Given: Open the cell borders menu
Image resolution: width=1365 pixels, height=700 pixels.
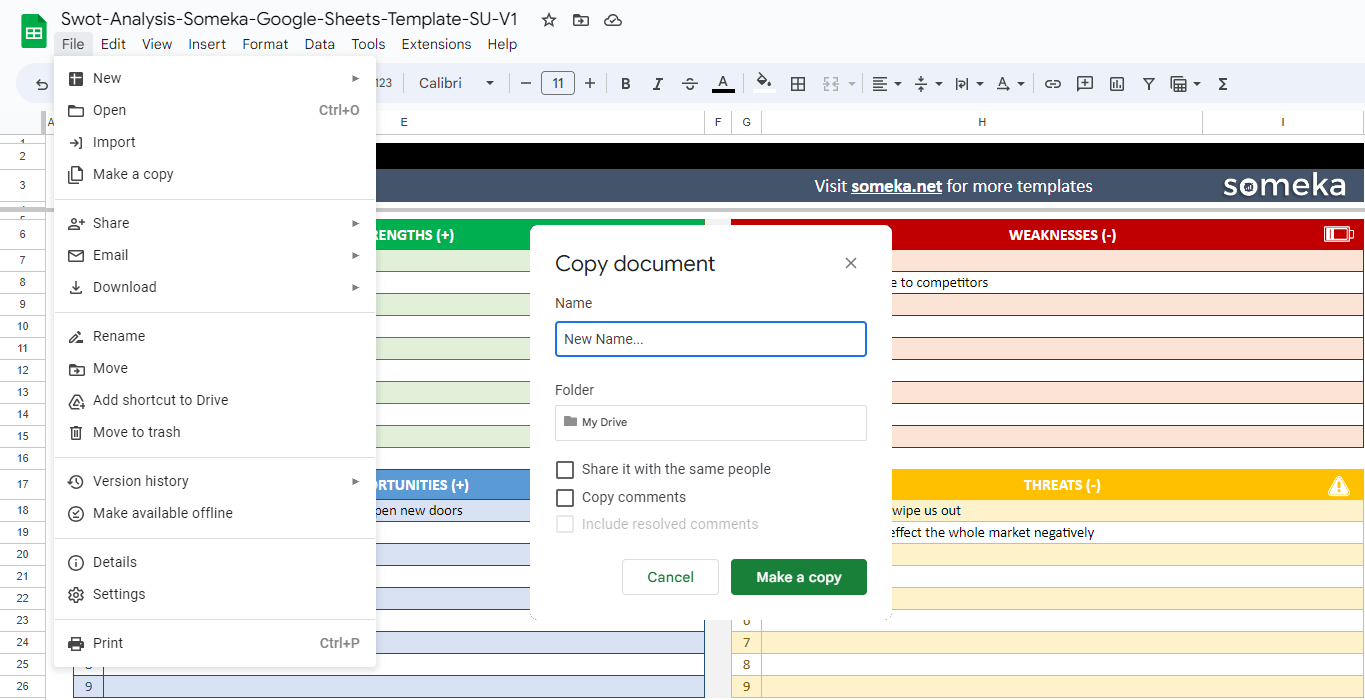Looking at the screenshot, I should [x=798, y=84].
